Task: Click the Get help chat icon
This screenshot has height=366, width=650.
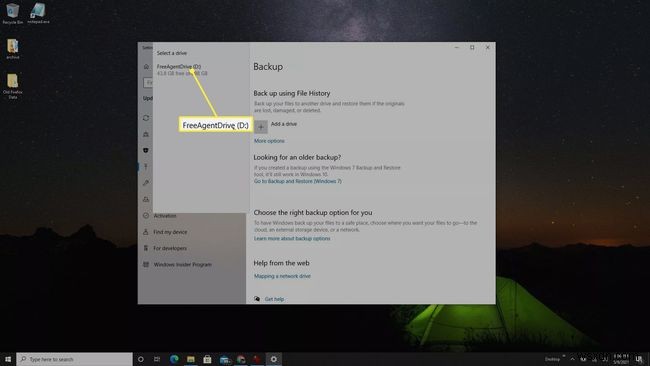Action: (x=257, y=298)
